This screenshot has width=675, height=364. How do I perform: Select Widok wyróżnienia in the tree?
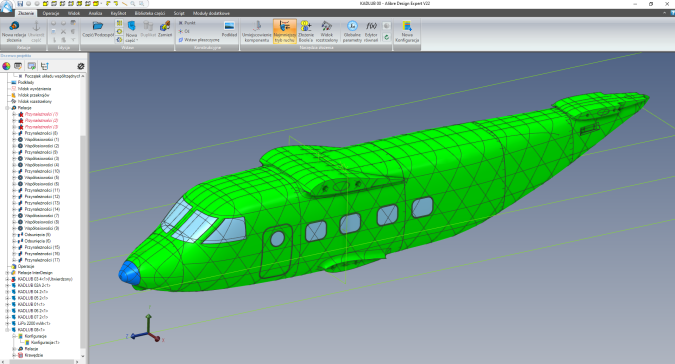(34, 89)
